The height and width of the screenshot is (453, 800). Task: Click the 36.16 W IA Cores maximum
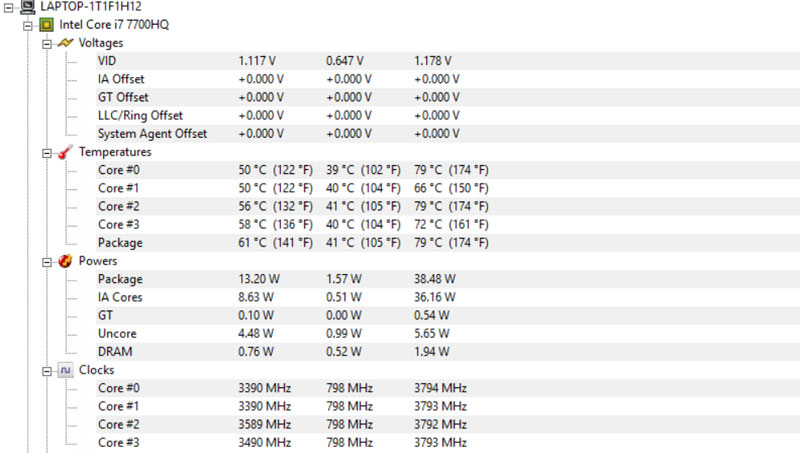(435, 297)
